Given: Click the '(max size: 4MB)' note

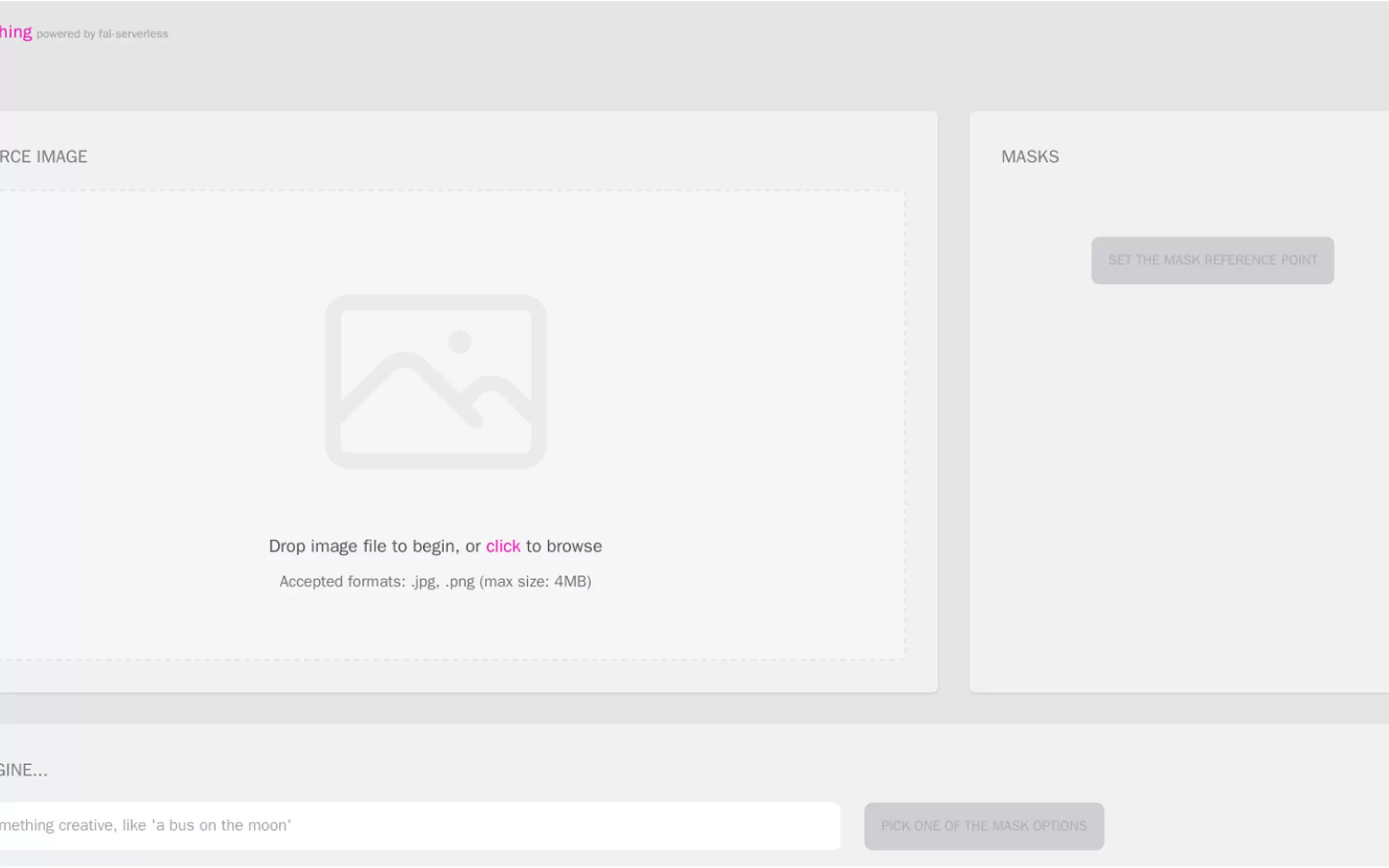Looking at the screenshot, I should point(535,582).
